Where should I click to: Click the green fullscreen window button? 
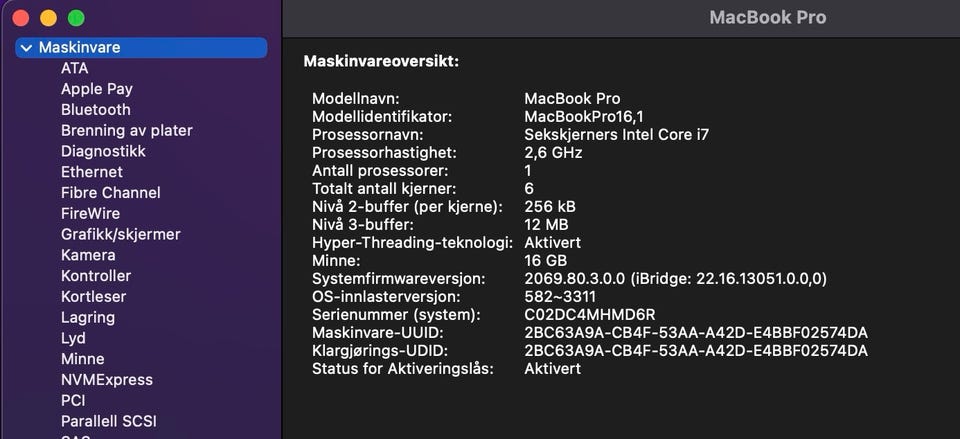coord(76,18)
